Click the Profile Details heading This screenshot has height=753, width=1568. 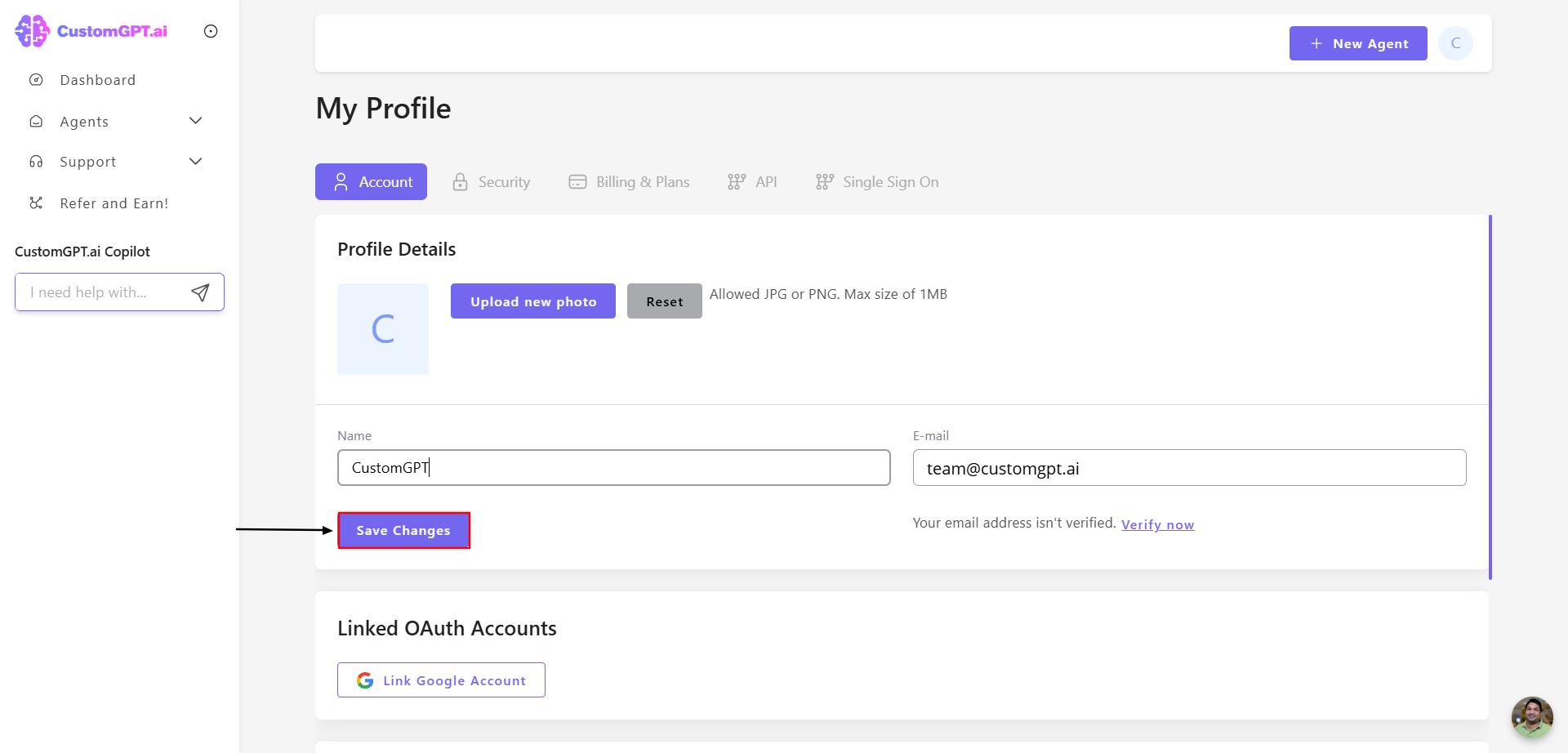pos(397,249)
